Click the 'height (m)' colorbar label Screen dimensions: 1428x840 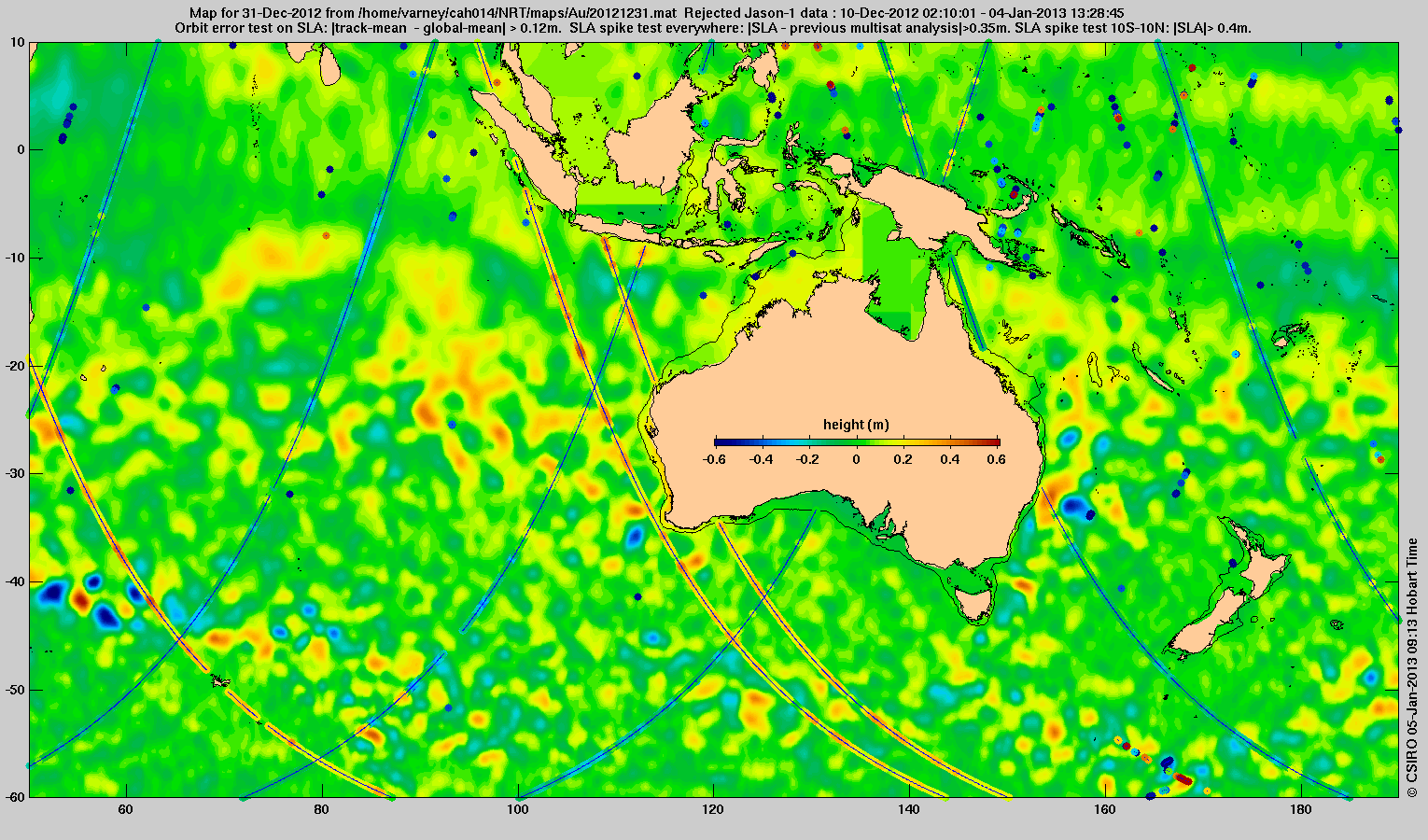click(856, 425)
